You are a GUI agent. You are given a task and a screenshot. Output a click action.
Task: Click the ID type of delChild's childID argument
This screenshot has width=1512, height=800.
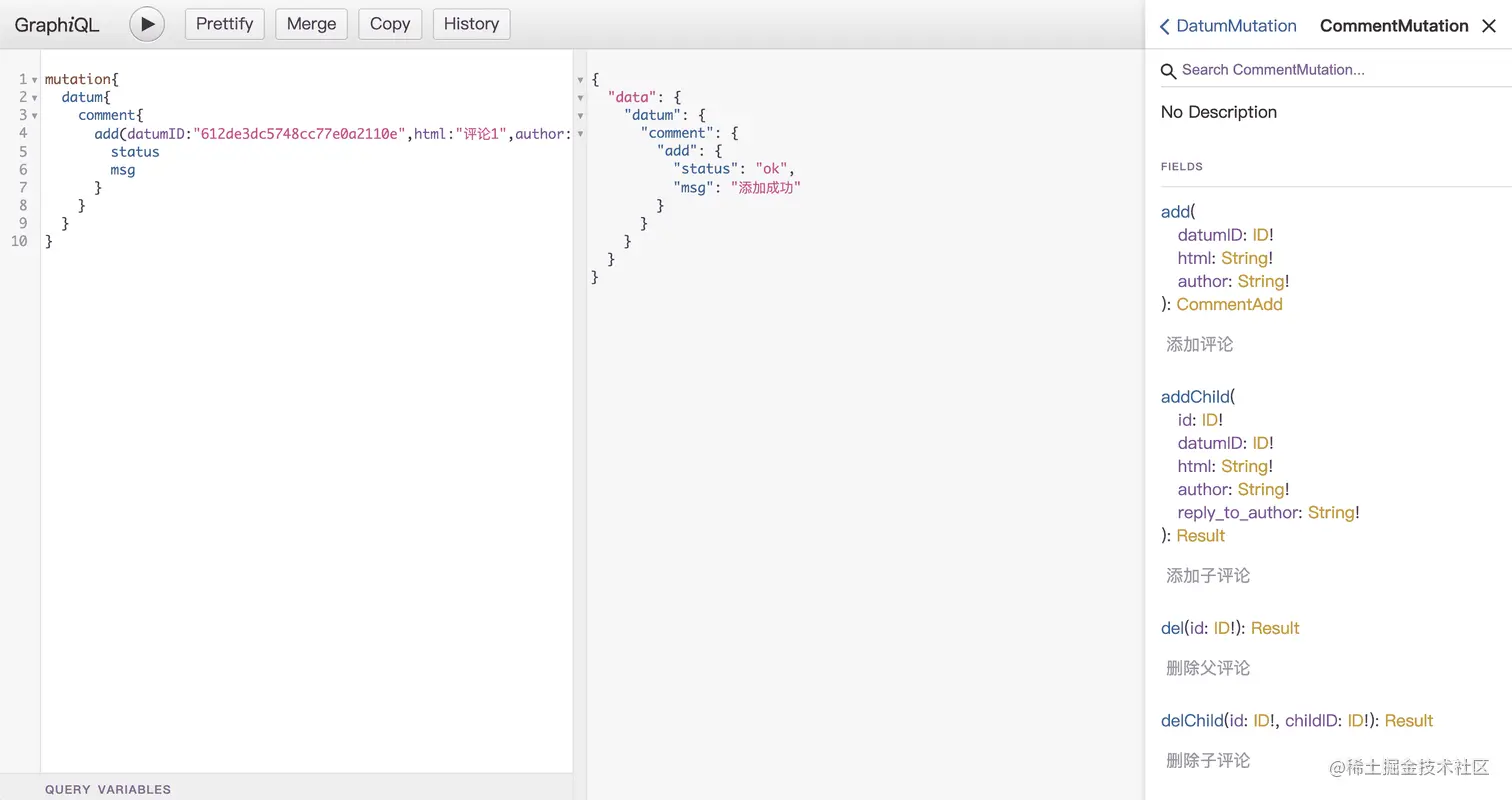(1357, 720)
